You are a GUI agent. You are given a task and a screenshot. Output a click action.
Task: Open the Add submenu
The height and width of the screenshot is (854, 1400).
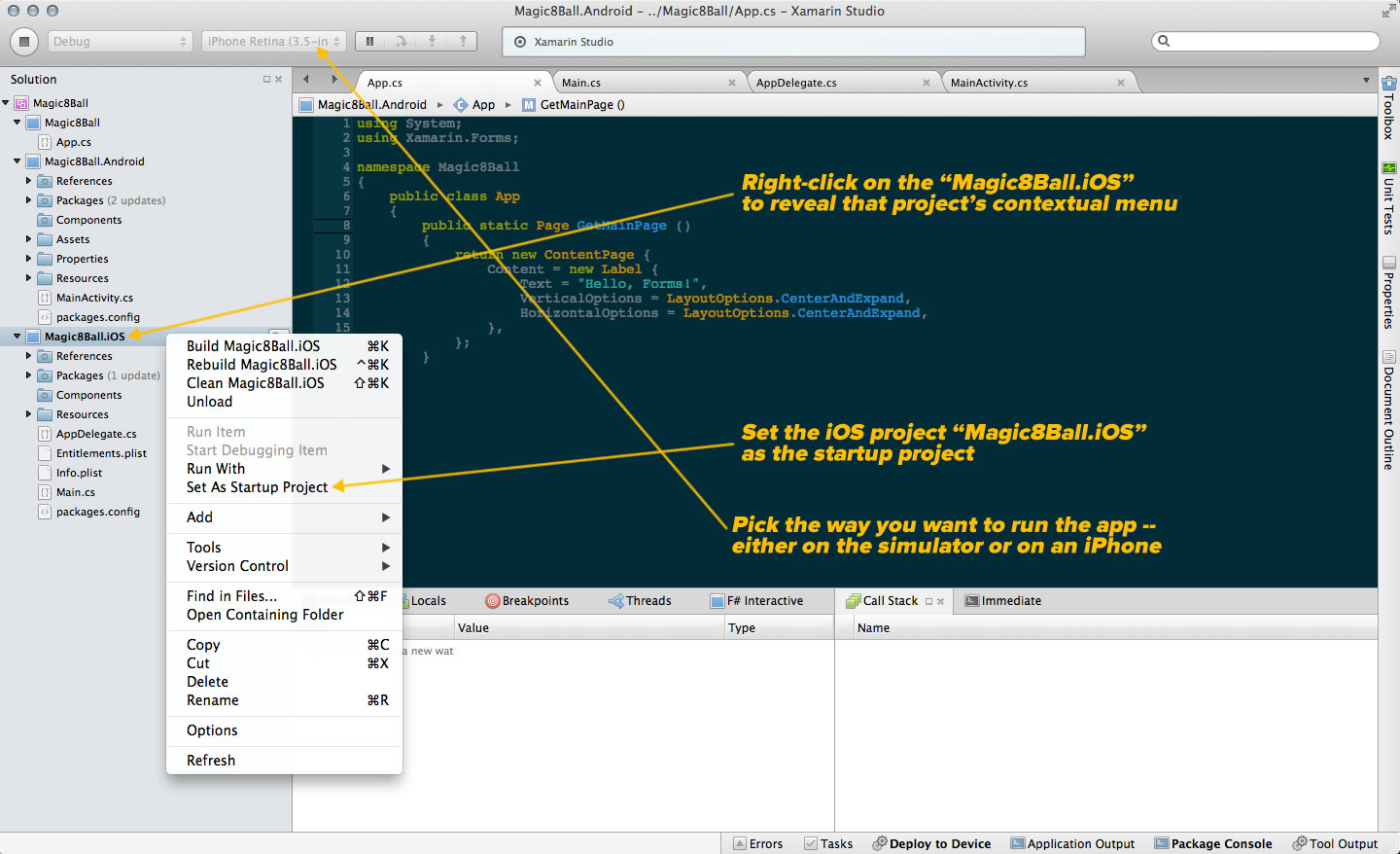click(x=284, y=517)
